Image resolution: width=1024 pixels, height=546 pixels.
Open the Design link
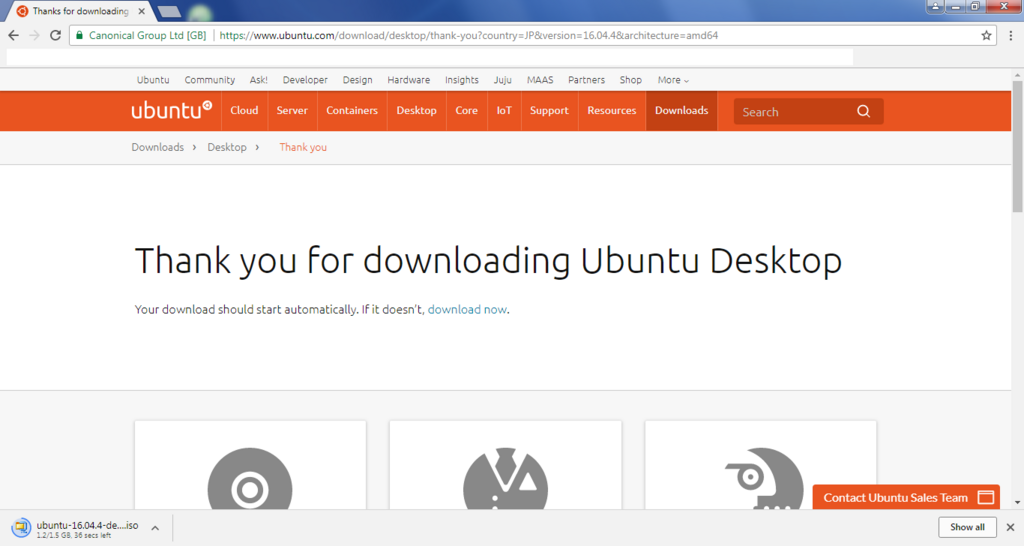[x=357, y=80]
